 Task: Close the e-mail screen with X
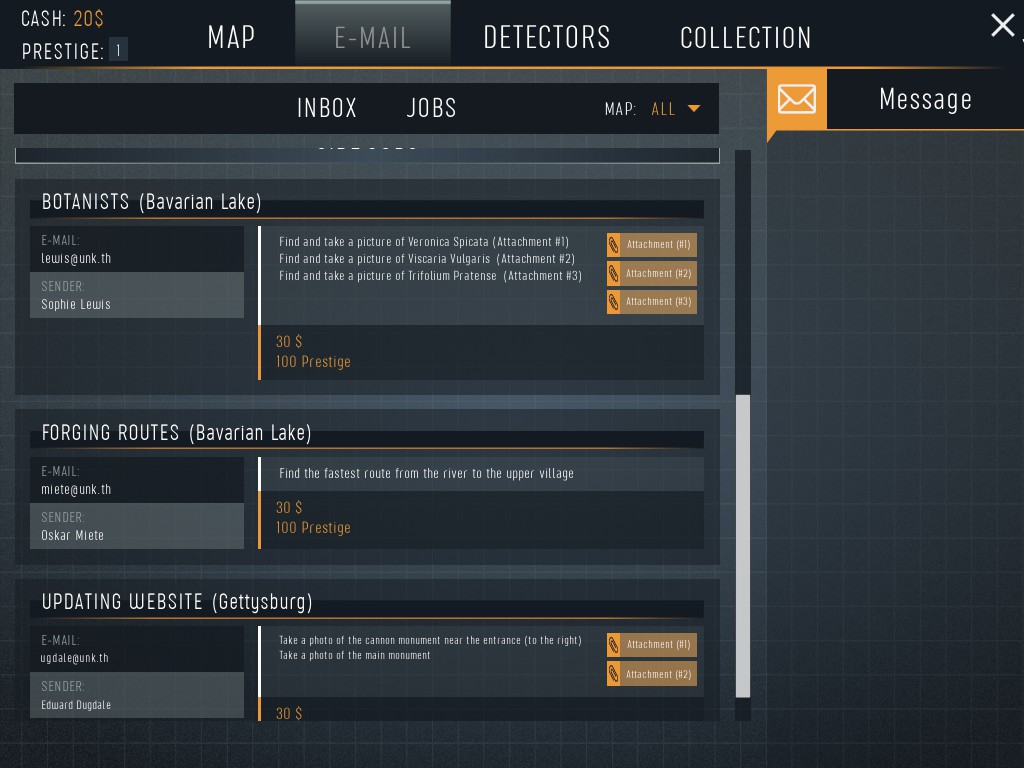click(1002, 26)
